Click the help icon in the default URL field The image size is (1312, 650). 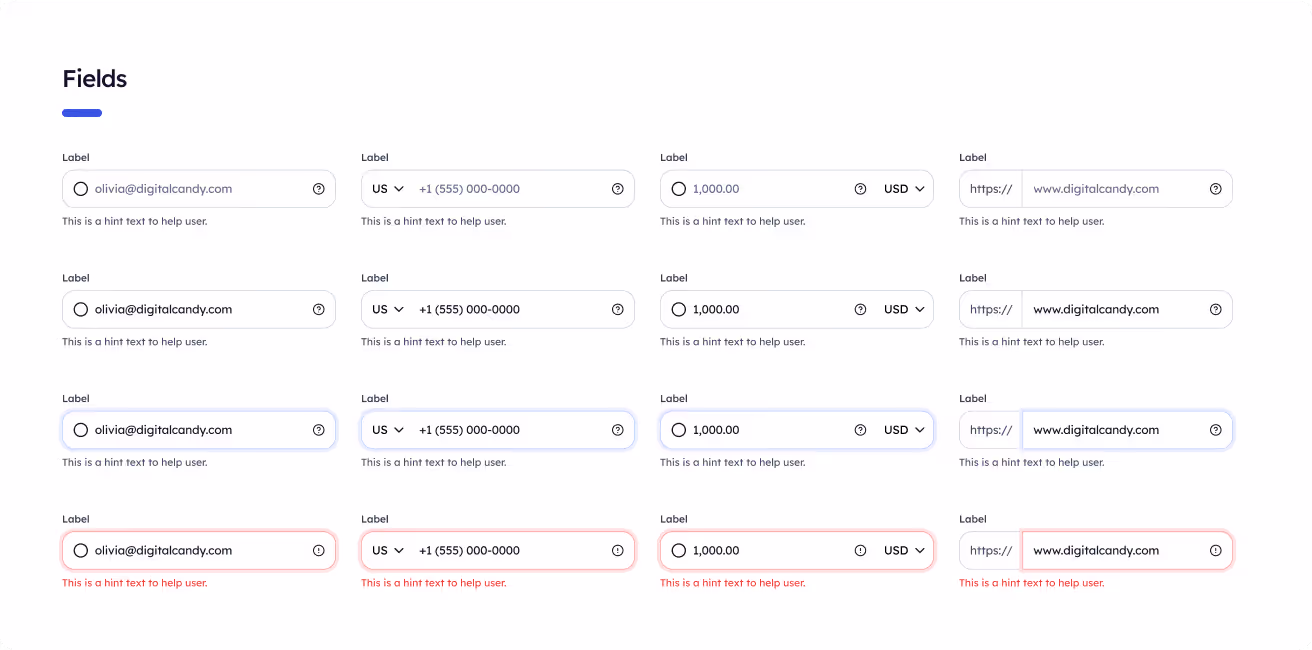click(x=1216, y=188)
